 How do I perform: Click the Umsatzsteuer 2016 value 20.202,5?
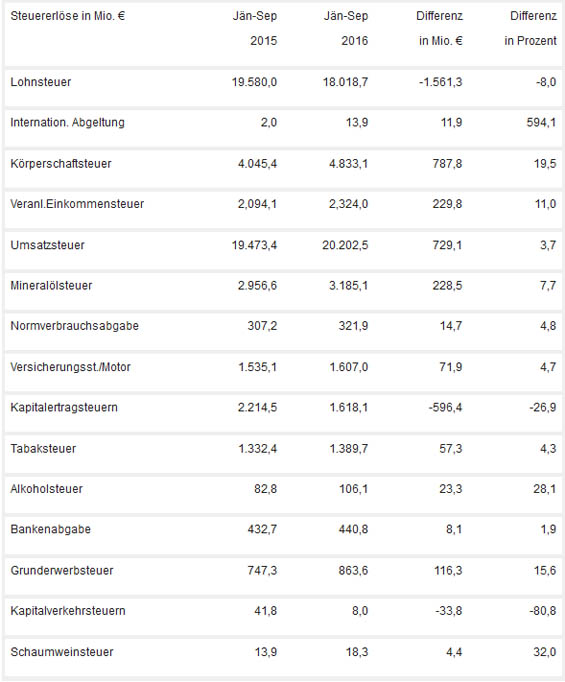345,245
